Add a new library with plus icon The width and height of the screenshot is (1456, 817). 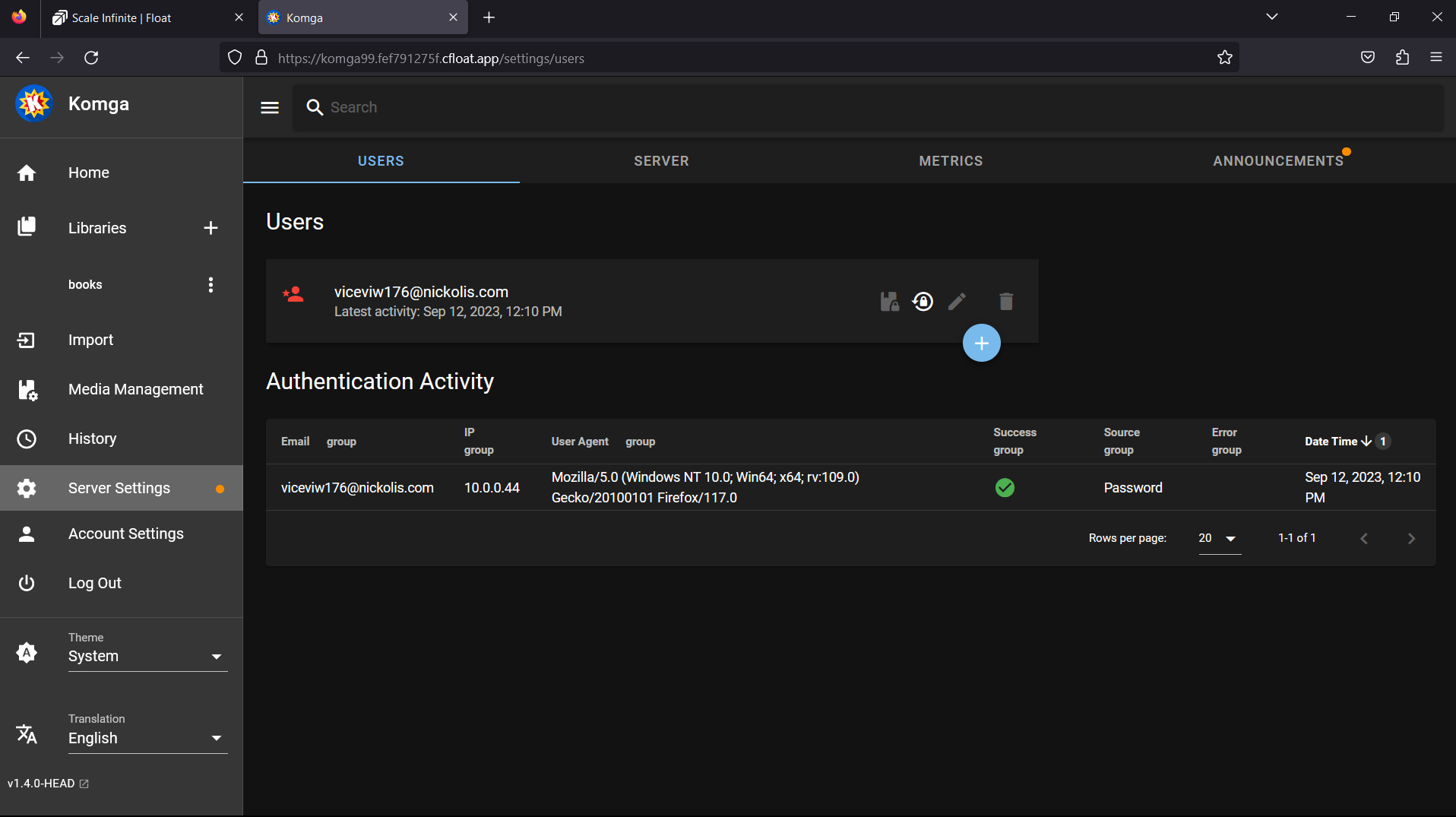(210, 228)
